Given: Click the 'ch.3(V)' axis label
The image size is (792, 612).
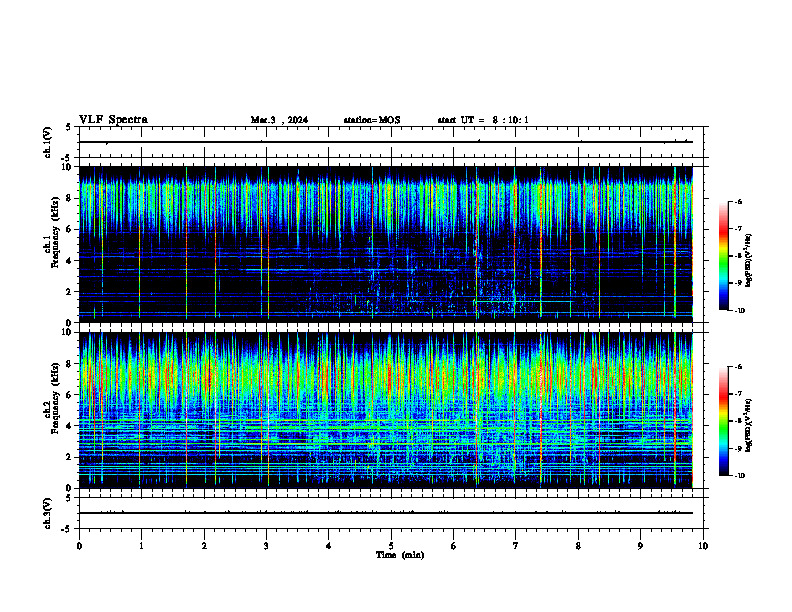Looking at the screenshot, I should pyautogui.click(x=47, y=513).
